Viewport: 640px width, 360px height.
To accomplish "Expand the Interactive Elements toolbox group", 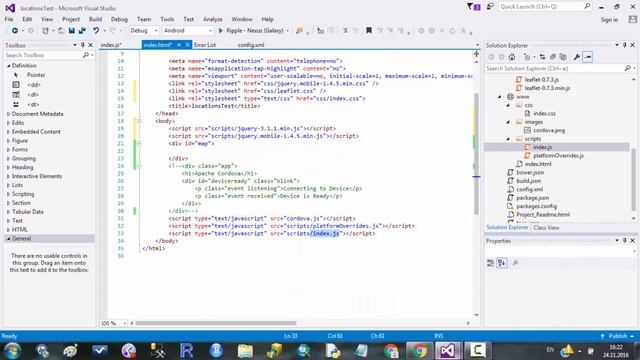I will [9, 176].
